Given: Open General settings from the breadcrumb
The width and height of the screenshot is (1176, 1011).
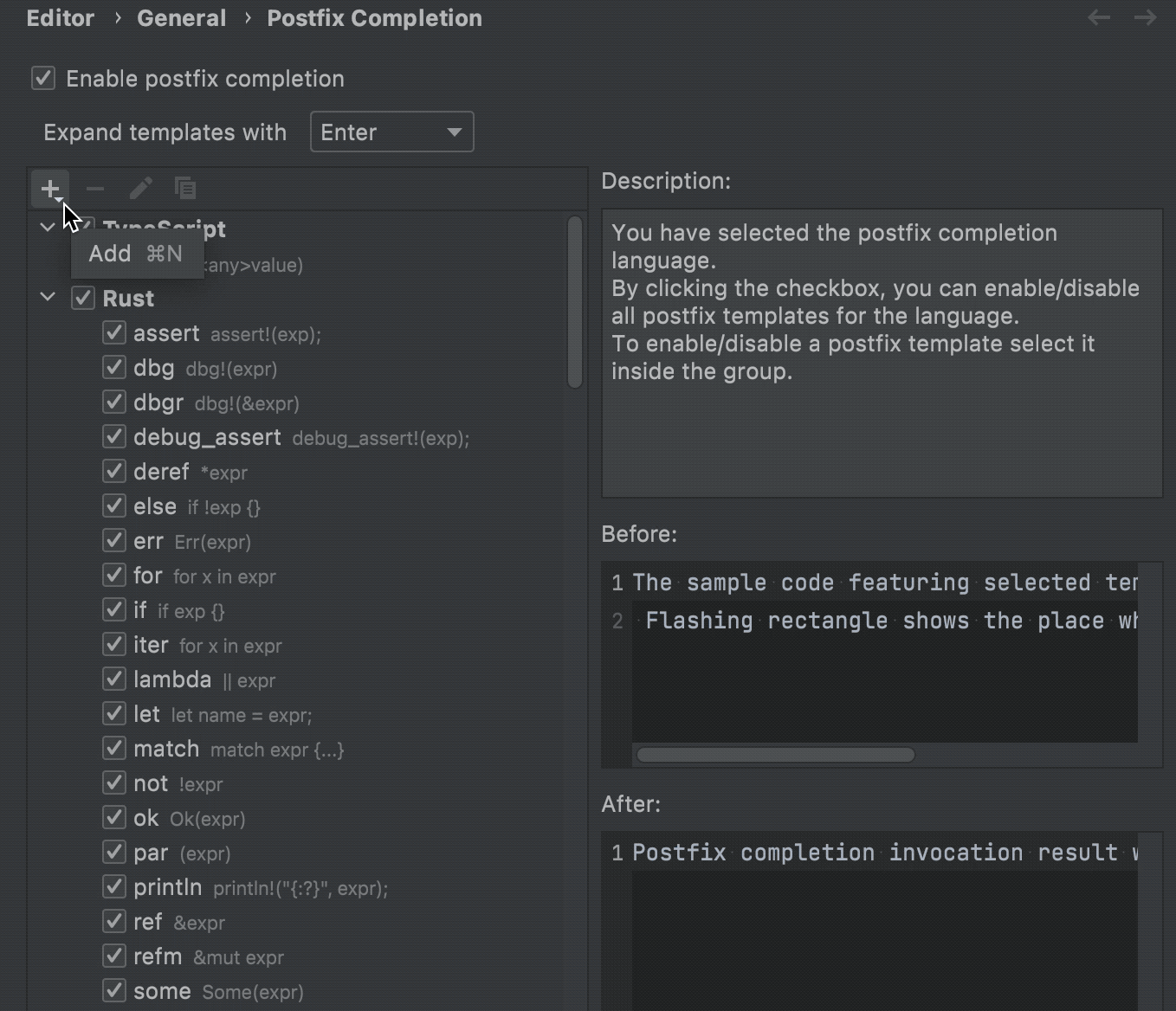Looking at the screenshot, I should [x=181, y=17].
